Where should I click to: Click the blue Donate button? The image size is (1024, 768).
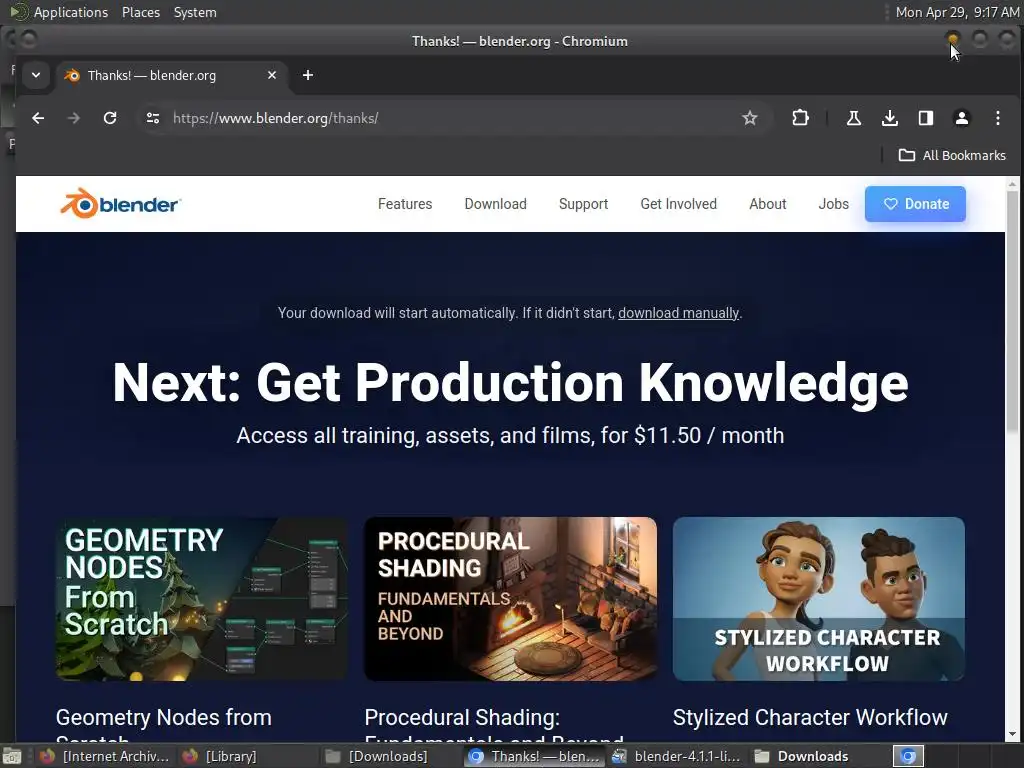(x=915, y=204)
